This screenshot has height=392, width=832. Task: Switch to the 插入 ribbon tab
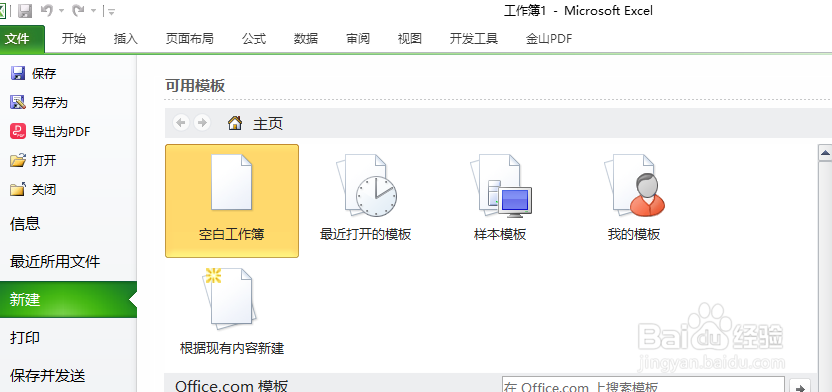(126, 39)
